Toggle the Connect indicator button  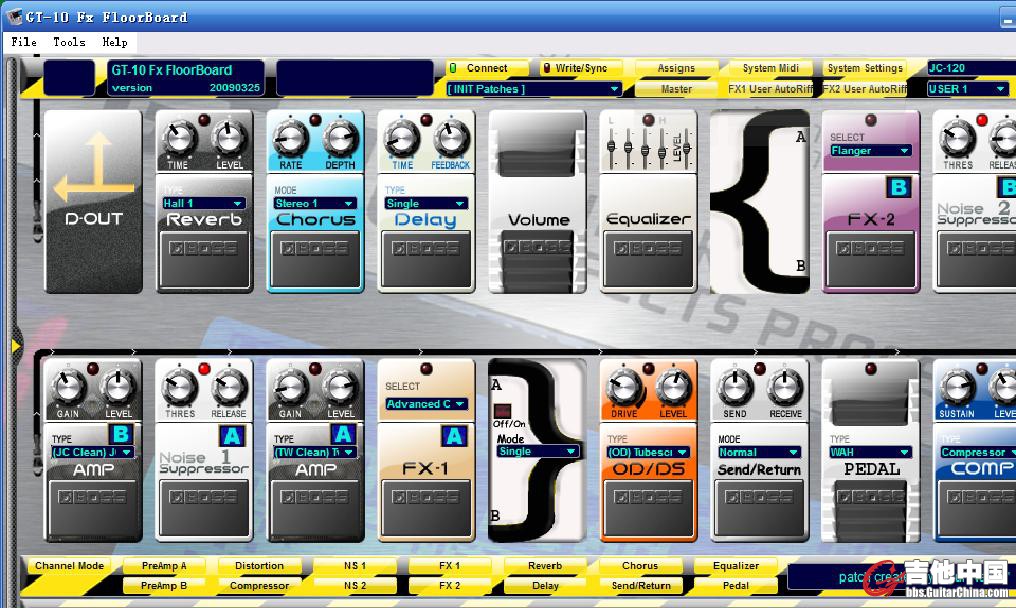[x=487, y=68]
